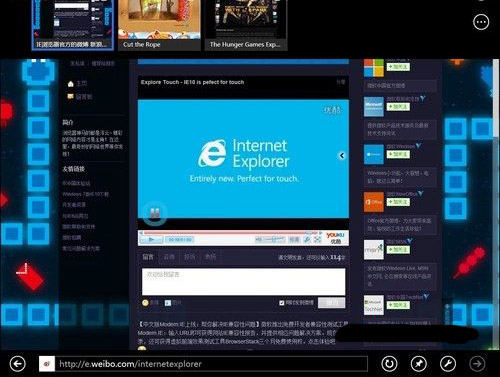Click the elapsed time display in the player
The height and width of the screenshot is (377, 500).
180,240
